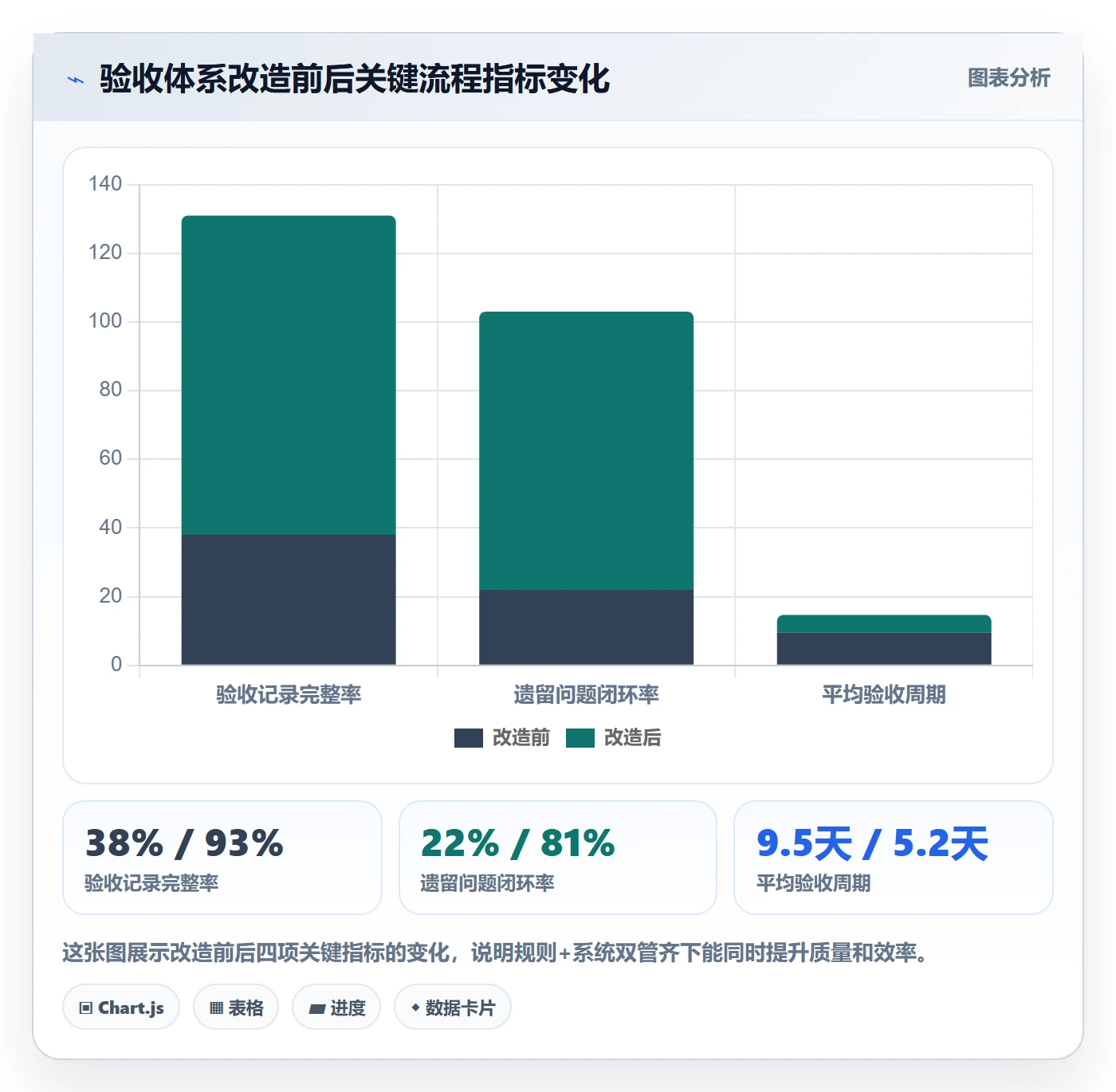Click the diamond icon in 数据卡片 chip
1116x1092 pixels.
tap(415, 1008)
